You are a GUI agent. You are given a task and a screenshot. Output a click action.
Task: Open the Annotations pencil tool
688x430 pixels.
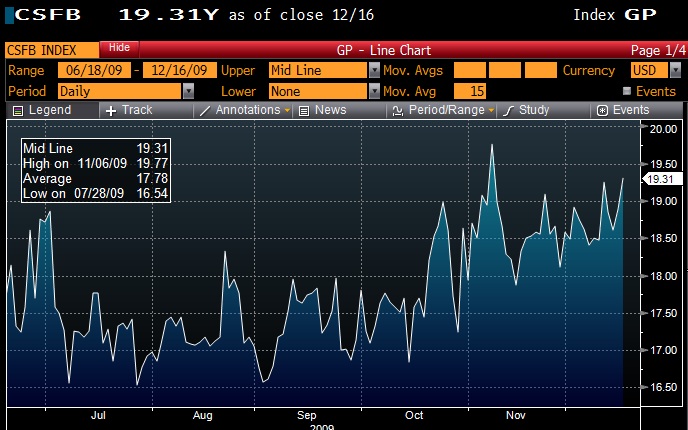pos(205,110)
